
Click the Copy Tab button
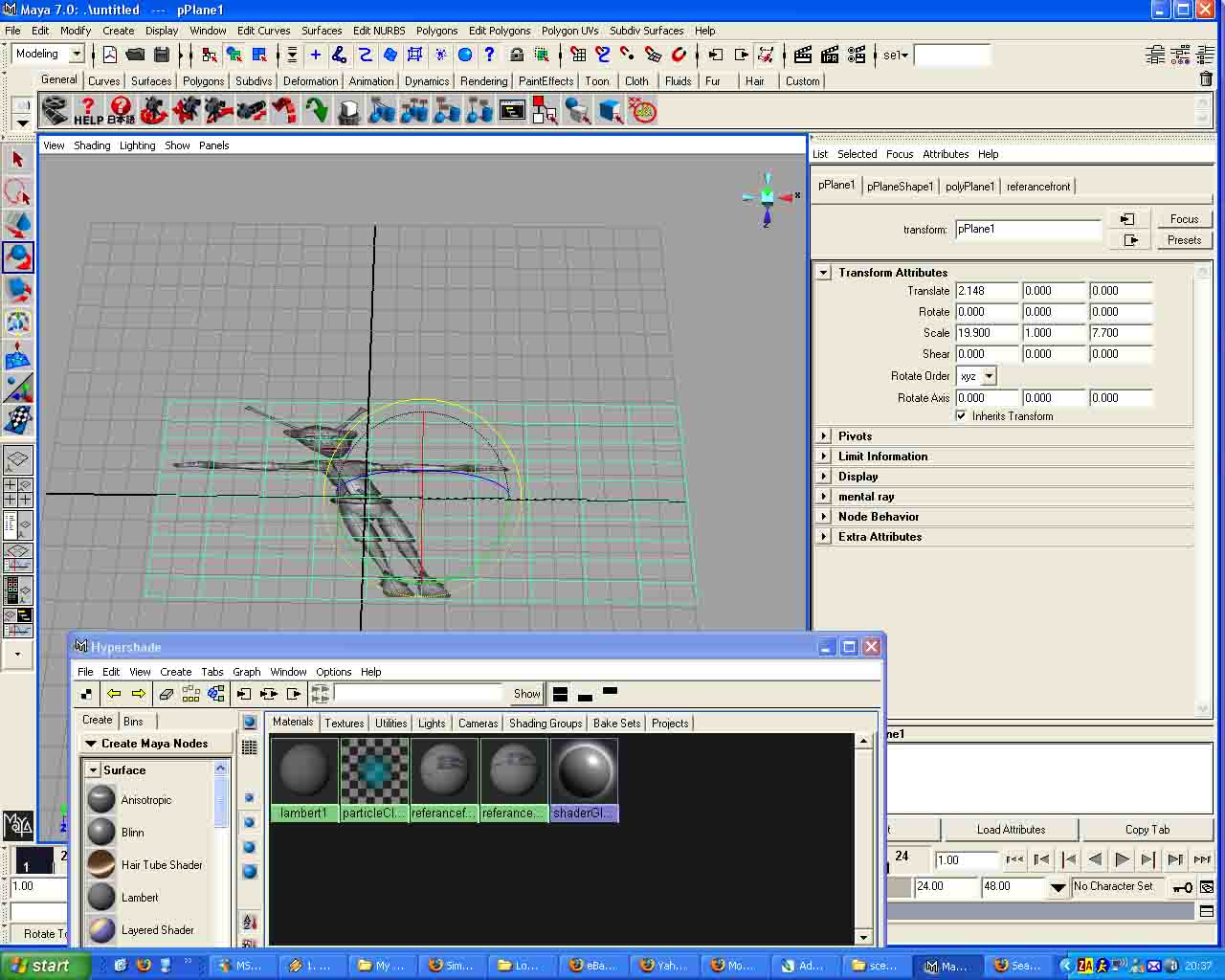click(1147, 830)
